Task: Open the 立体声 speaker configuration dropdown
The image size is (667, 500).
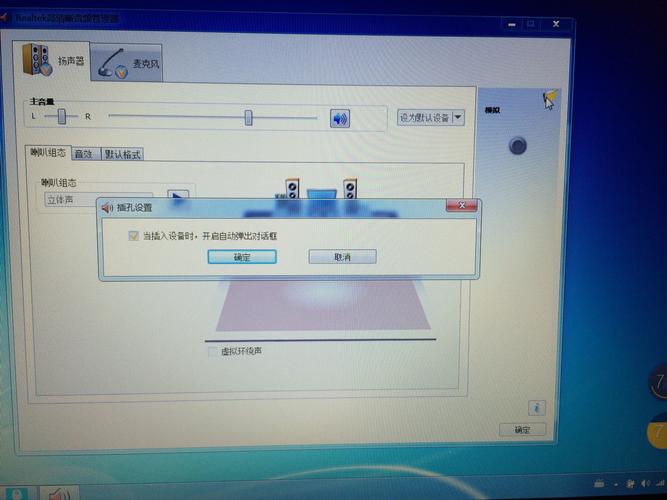Action: 97,199
